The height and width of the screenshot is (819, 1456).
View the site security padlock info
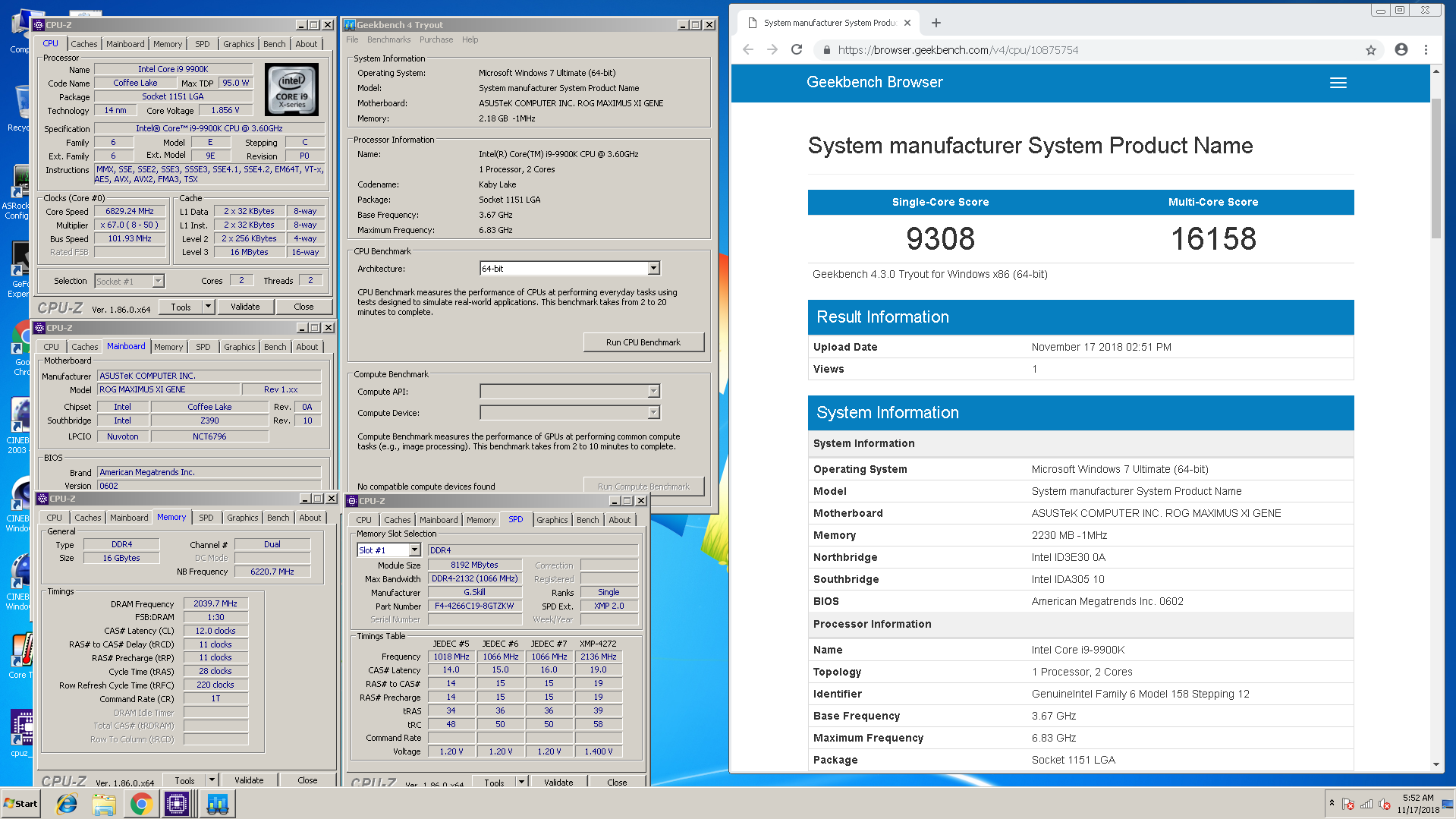(x=826, y=50)
